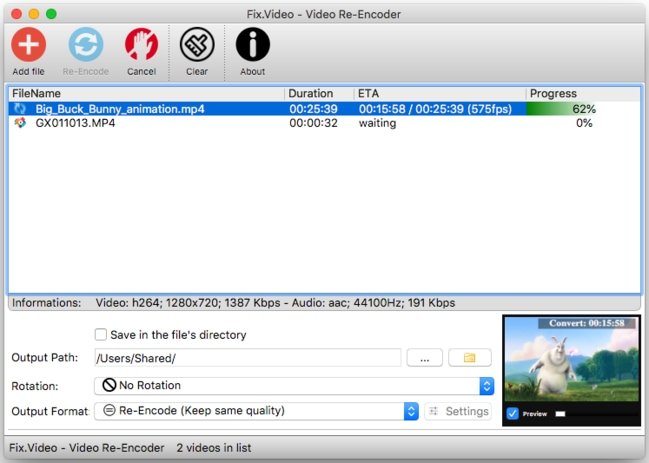This screenshot has height=463, width=649.
Task: Click the 00:00:32 duration cell
Action: [313, 123]
